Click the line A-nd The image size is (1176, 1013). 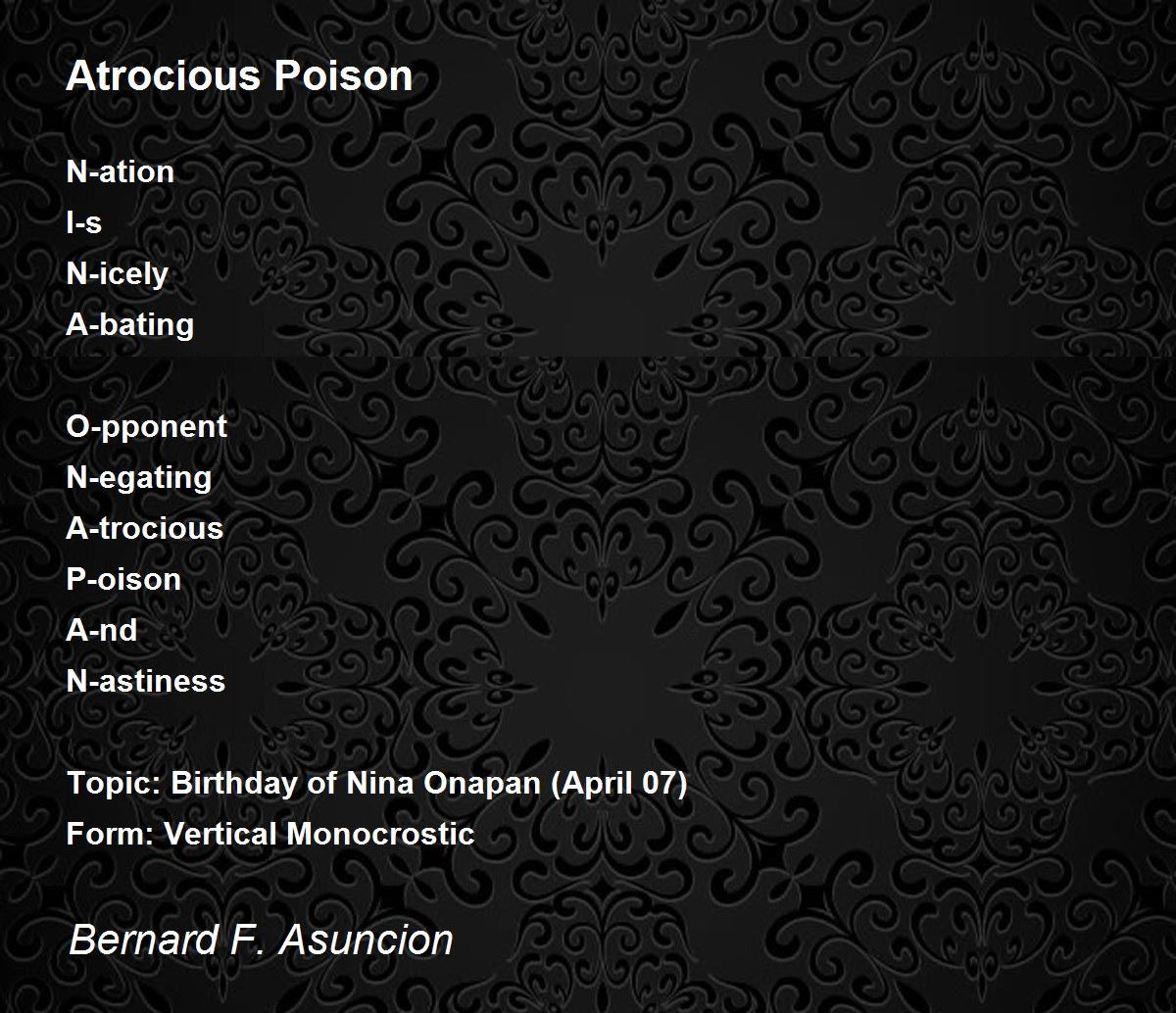click(x=101, y=630)
